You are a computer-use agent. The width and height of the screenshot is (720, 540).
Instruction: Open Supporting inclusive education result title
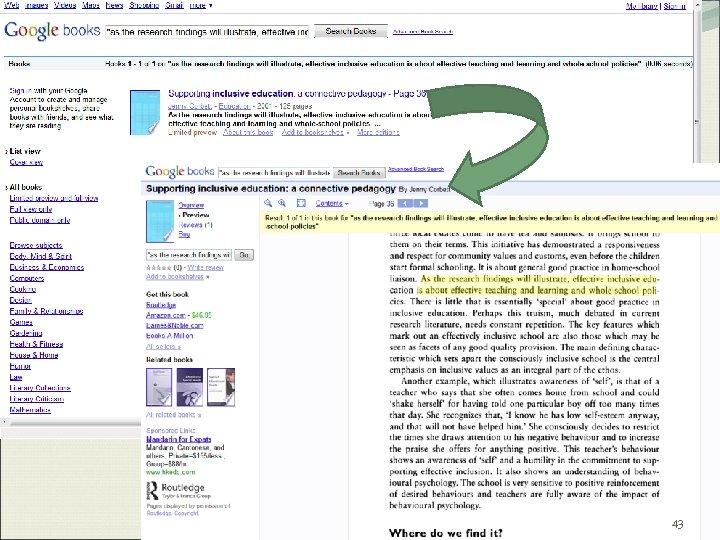(x=297, y=94)
